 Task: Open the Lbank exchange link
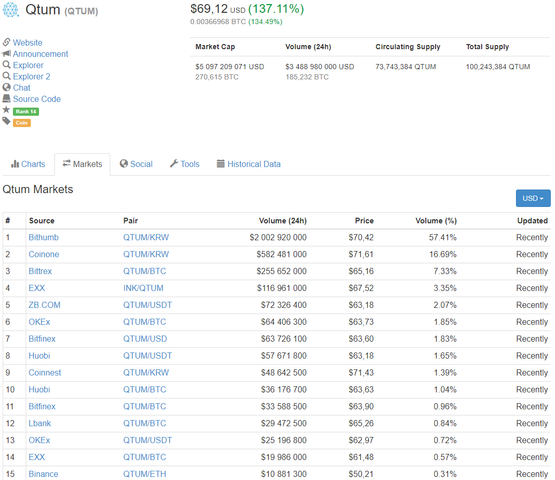point(40,423)
